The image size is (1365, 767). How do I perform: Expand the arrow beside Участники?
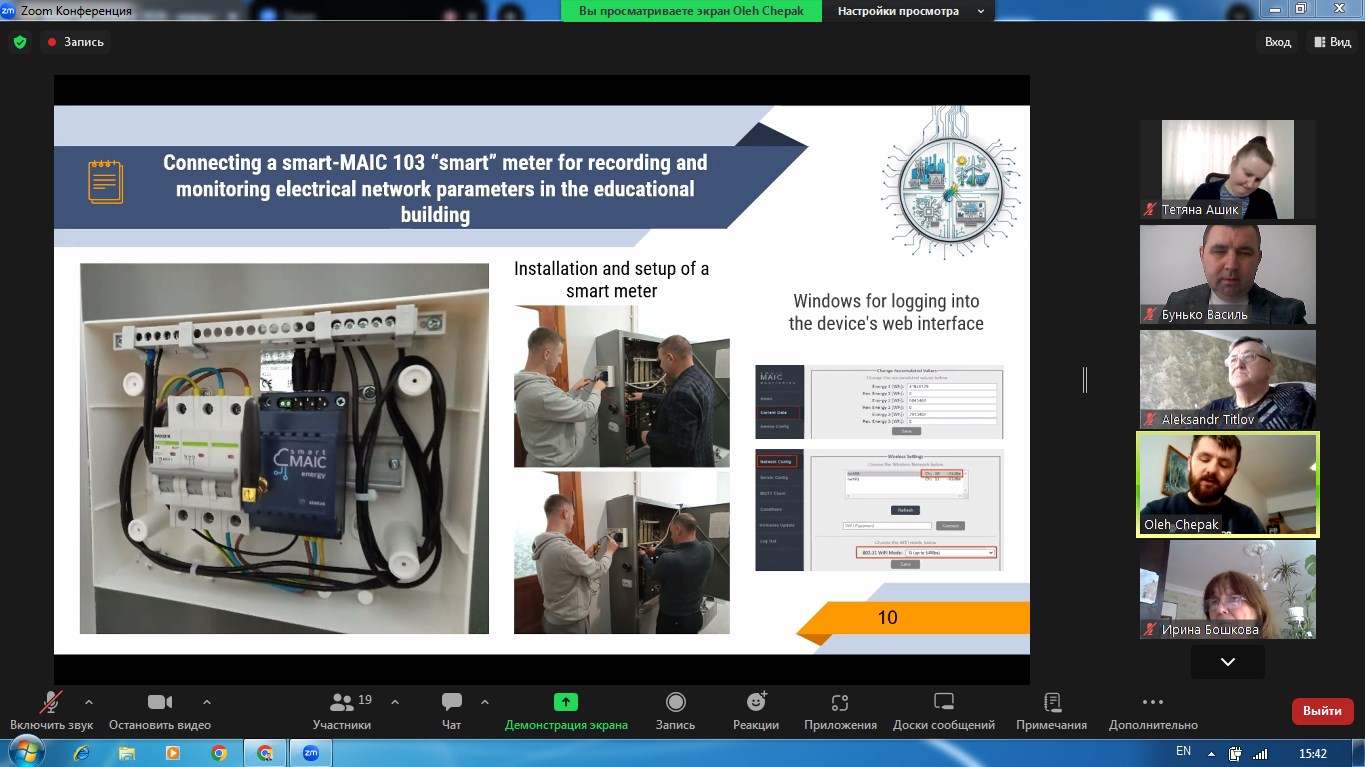coord(395,701)
